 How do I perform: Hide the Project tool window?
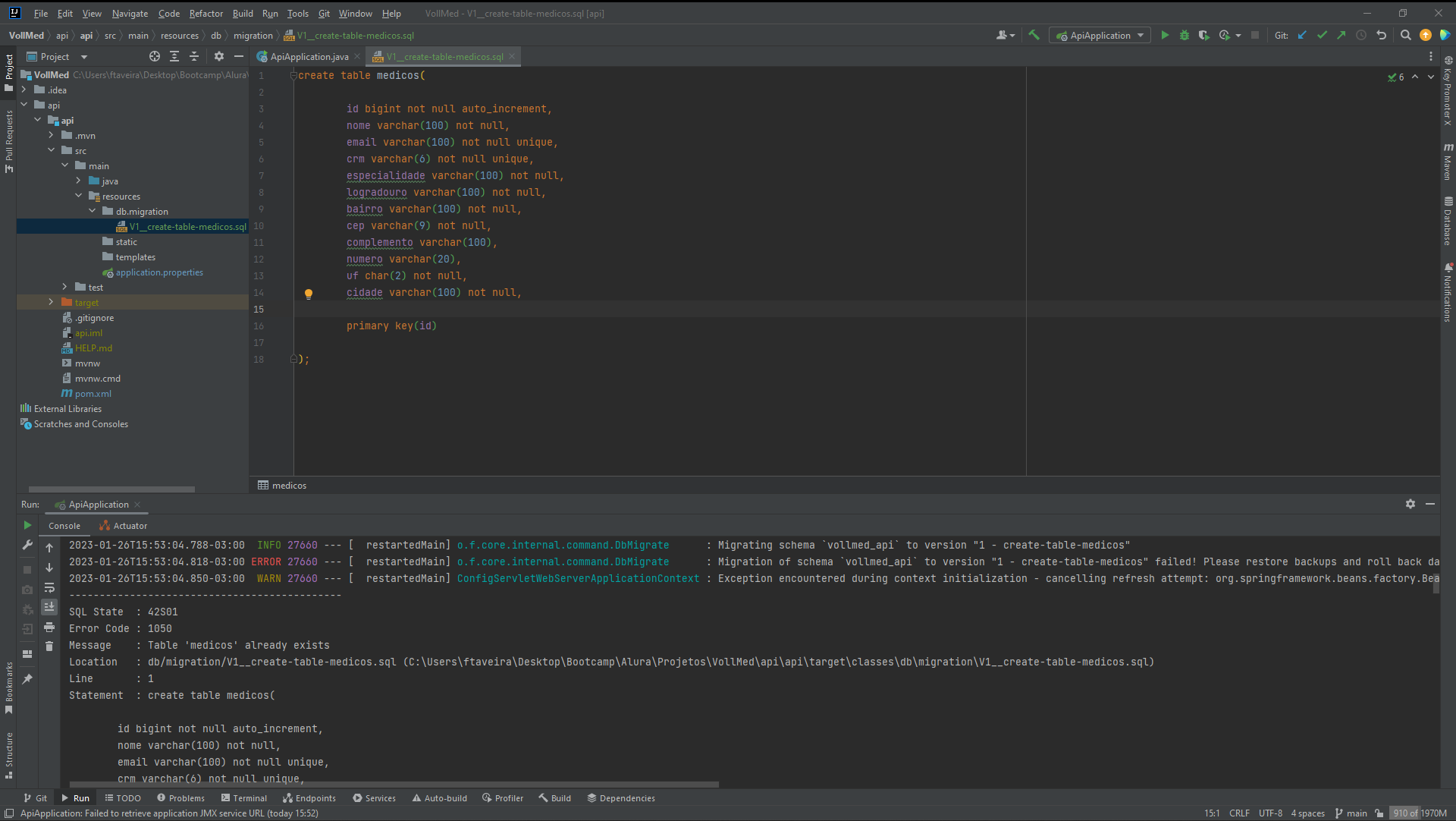(x=239, y=56)
